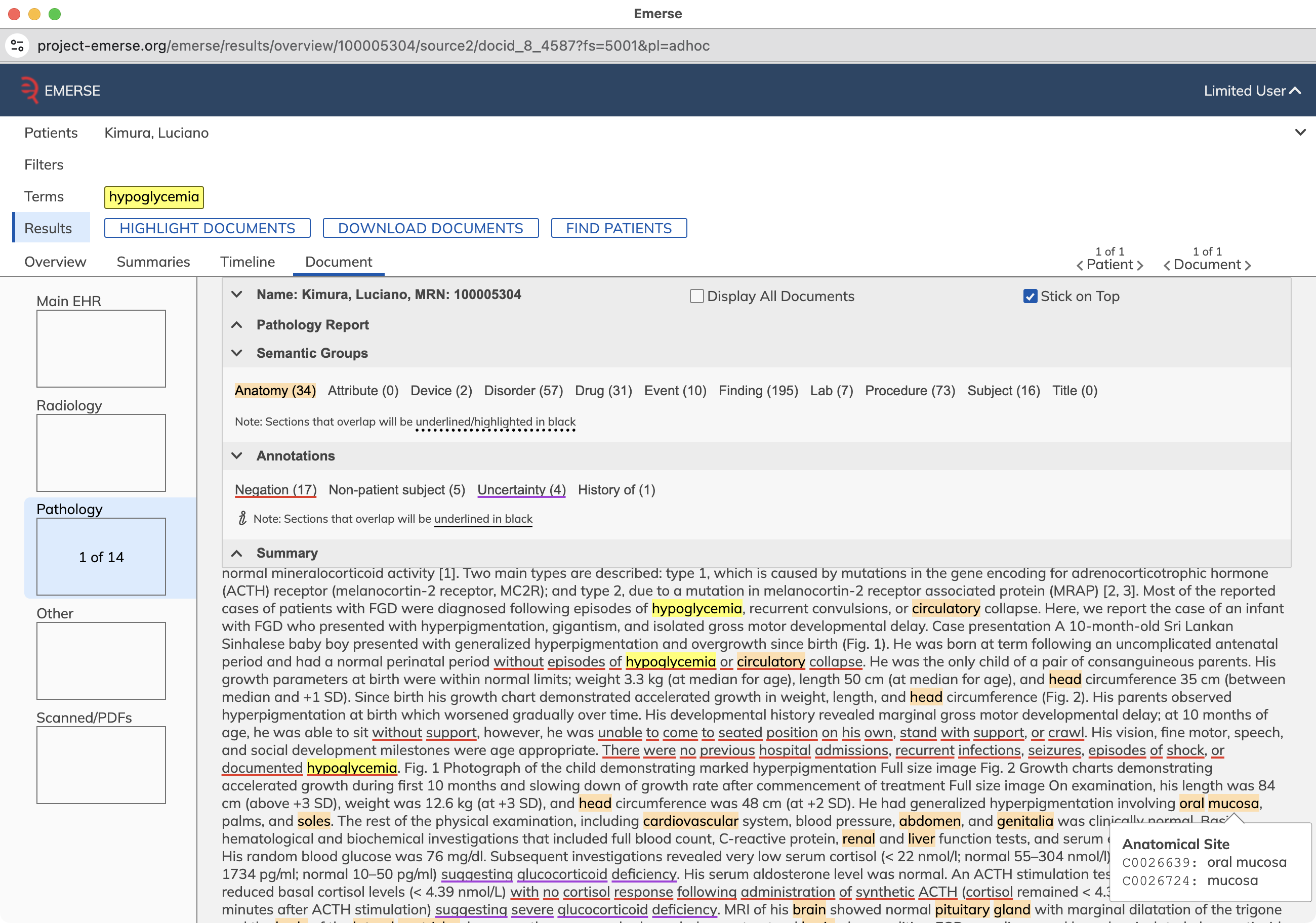
Task: Toggle Uncertainty (4) annotation
Action: pos(521,489)
